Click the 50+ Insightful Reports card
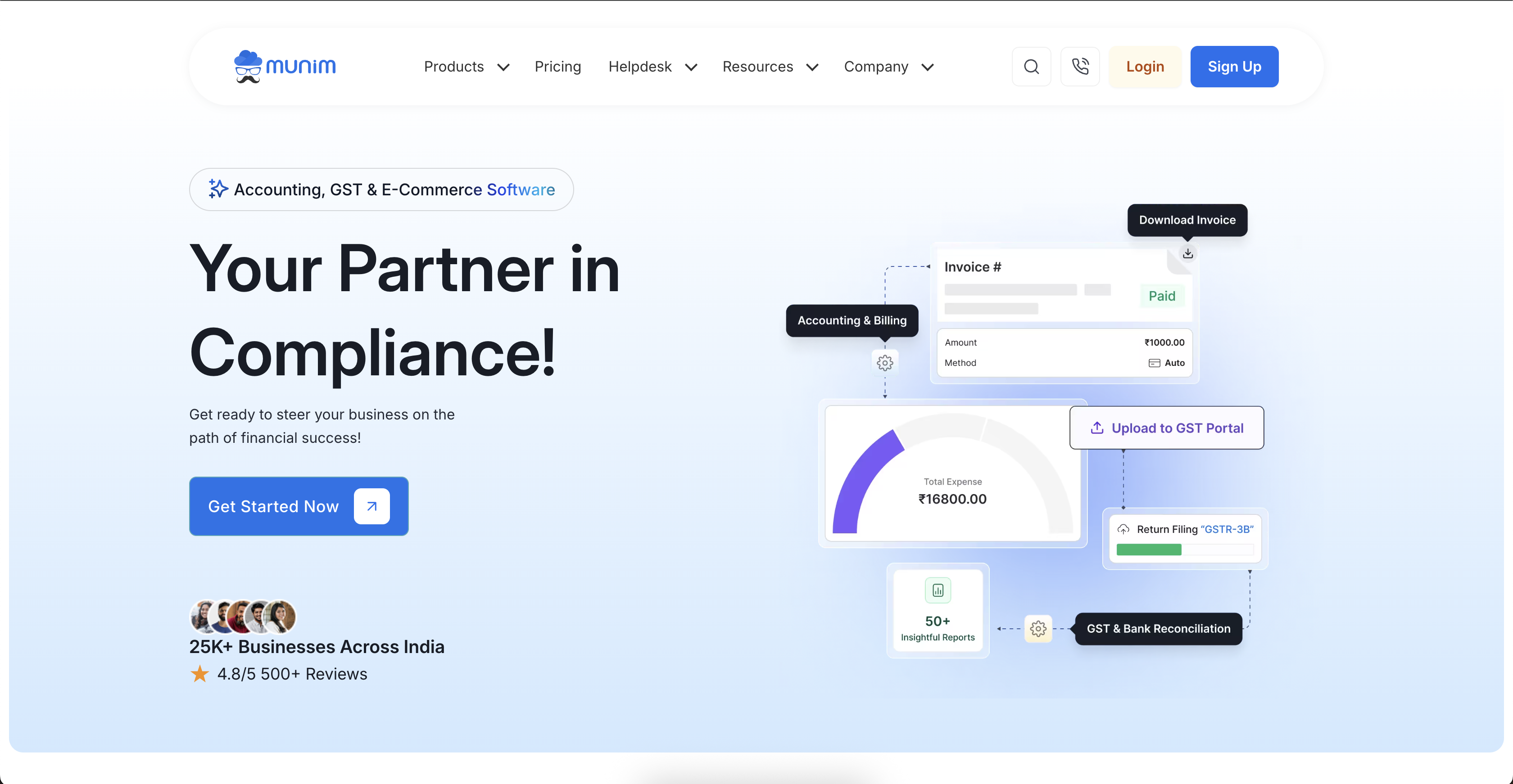This screenshot has height=784, width=1513. coord(938,611)
